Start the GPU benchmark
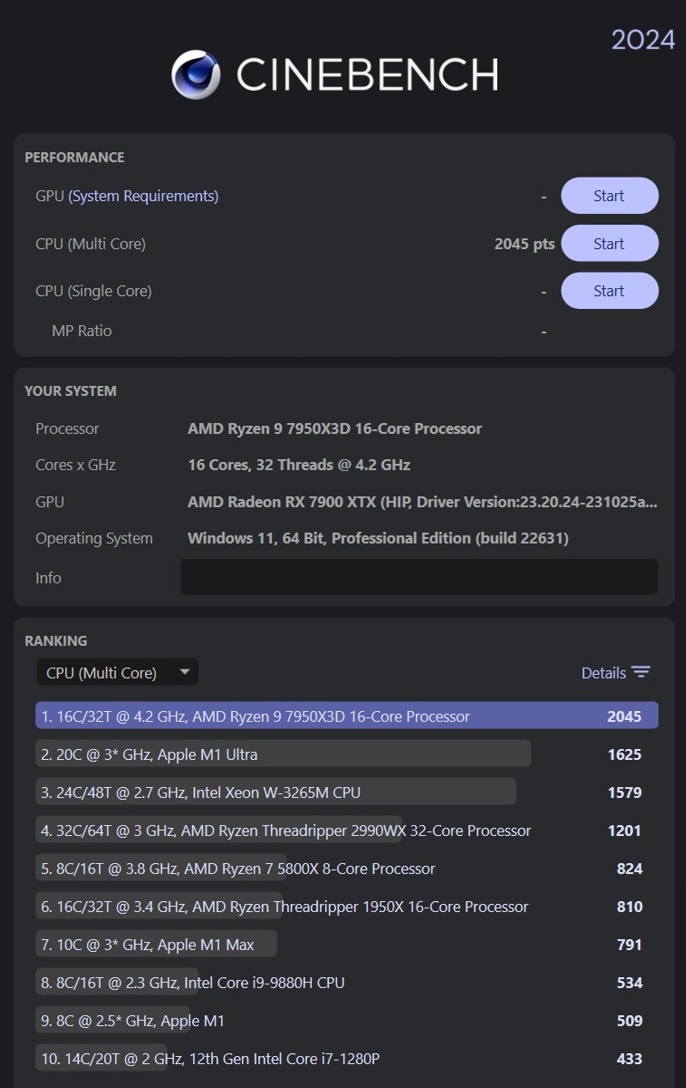This screenshot has width=686, height=1088. [x=609, y=196]
